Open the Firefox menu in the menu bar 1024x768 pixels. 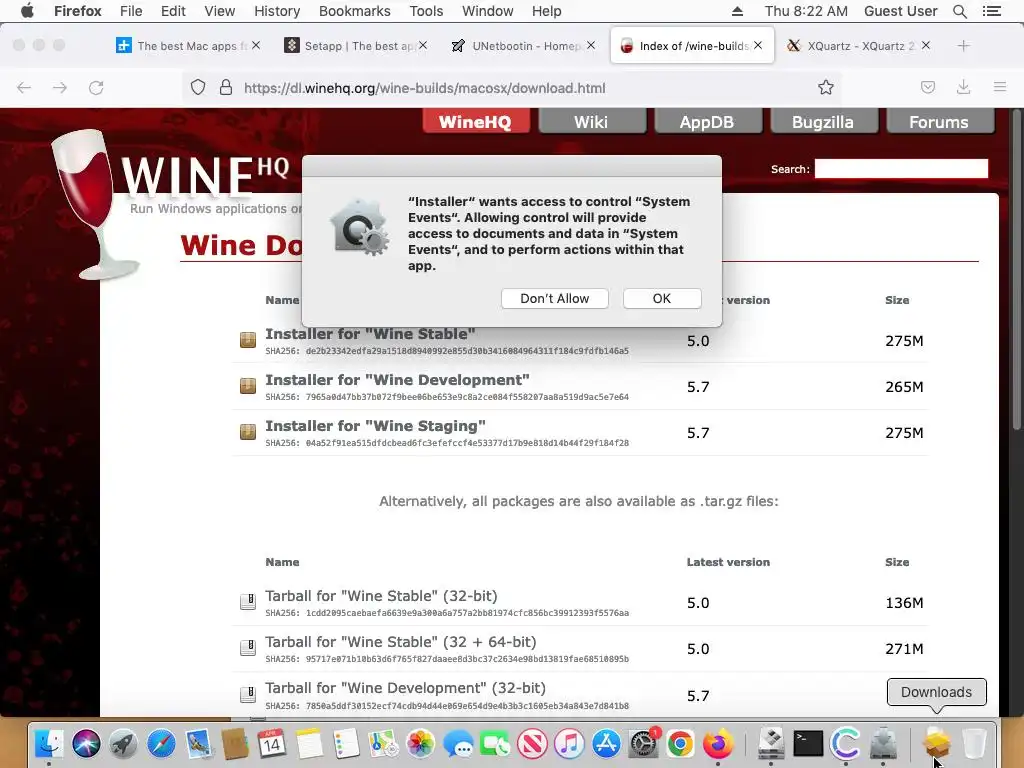click(78, 11)
